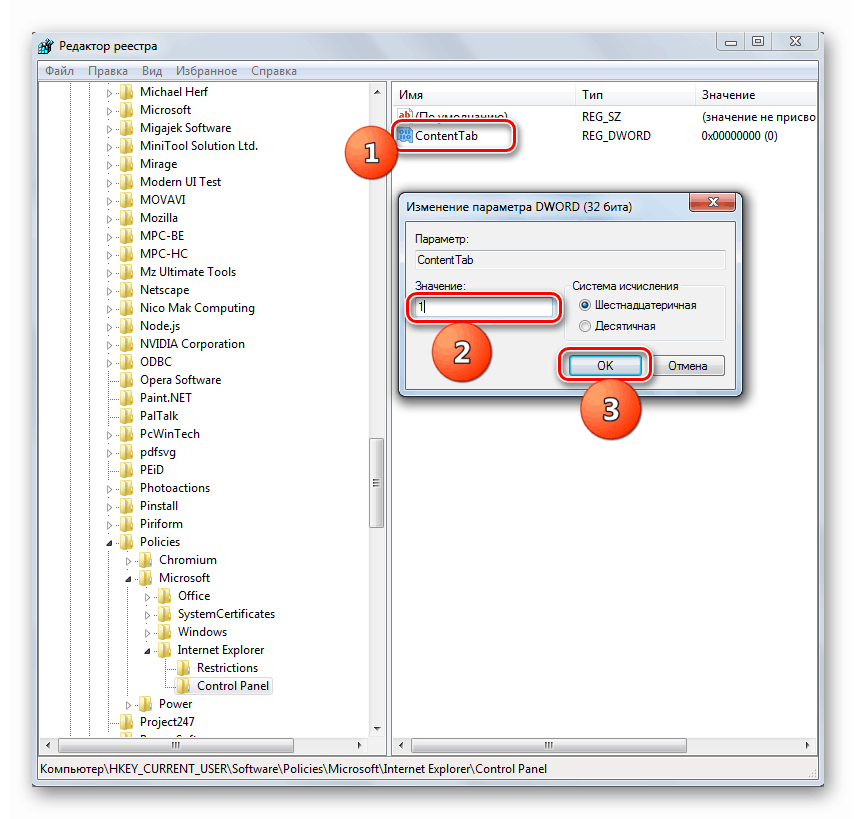This screenshot has height=819, width=856.
Task: Click the Opera Software folder icon
Action: pos(127,380)
